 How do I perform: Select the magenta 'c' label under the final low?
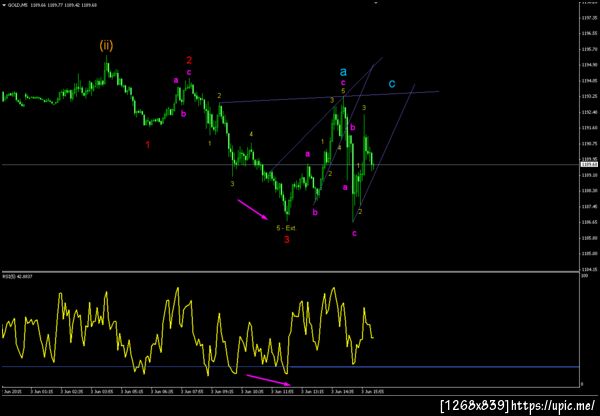[354, 233]
